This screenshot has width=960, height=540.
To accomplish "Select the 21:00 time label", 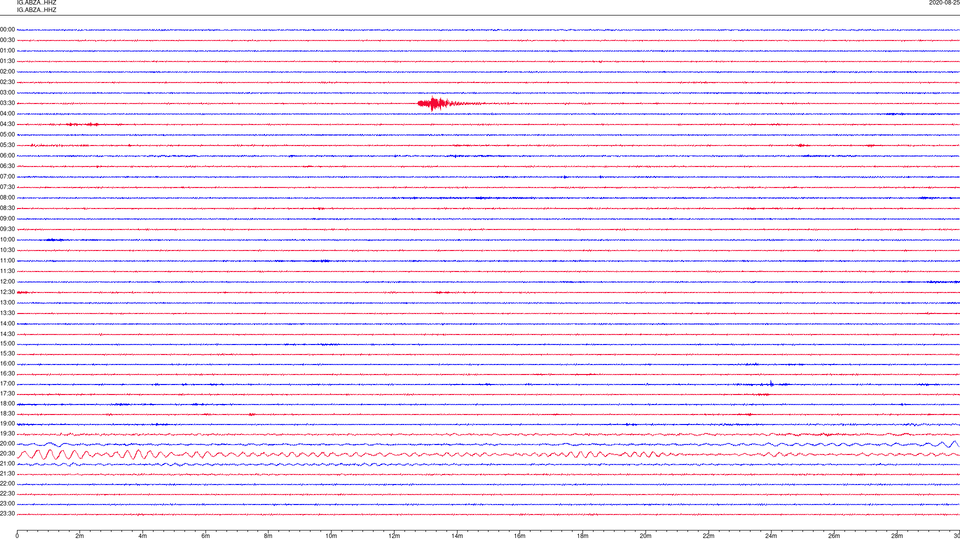I will click(7, 463).
